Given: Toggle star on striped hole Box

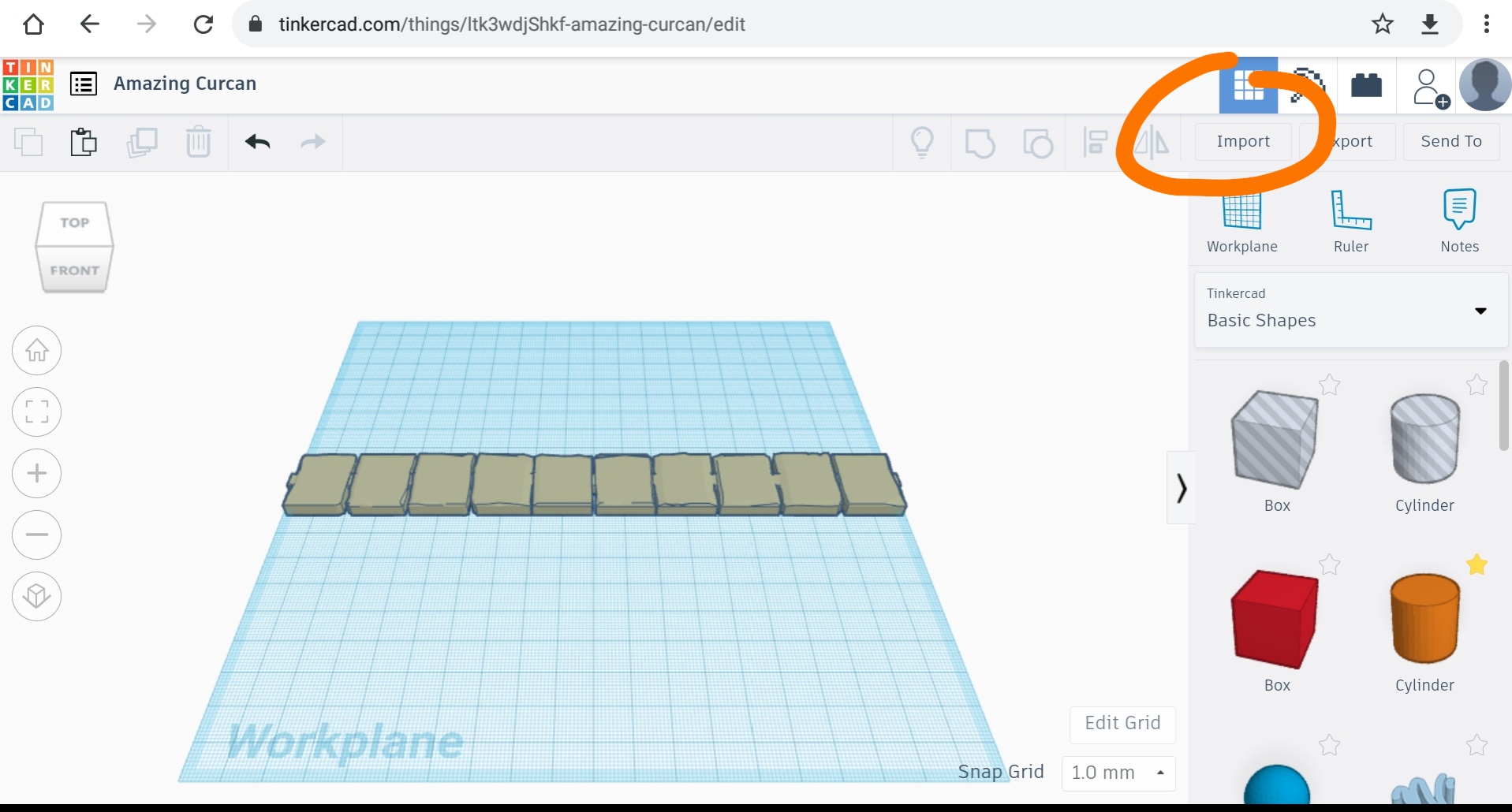Looking at the screenshot, I should coord(1329,385).
